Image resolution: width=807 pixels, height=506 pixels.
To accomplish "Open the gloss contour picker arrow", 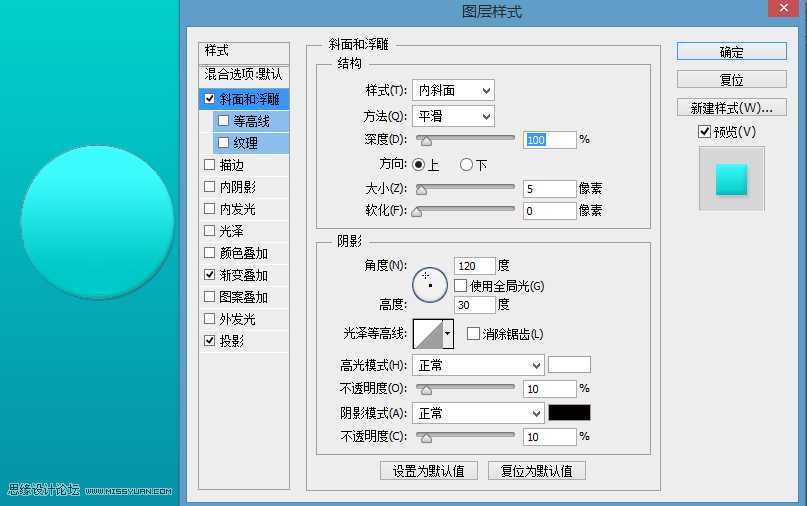I will point(448,333).
